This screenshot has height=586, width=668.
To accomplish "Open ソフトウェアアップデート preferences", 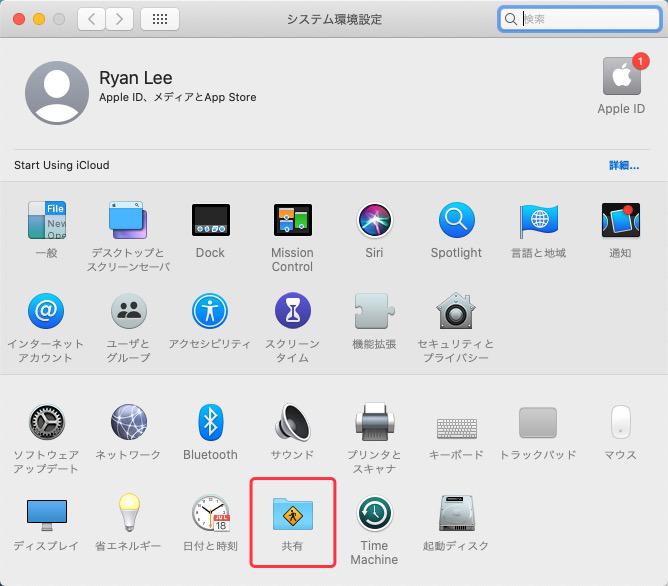I will [x=47, y=422].
